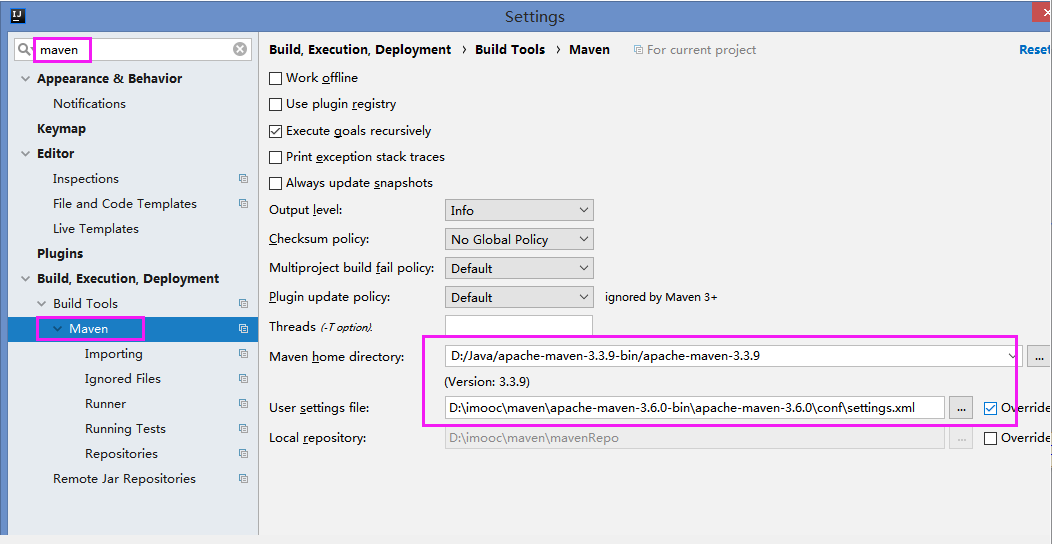Enable Always update snapshots checkbox
The image size is (1052, 544).
275,184
